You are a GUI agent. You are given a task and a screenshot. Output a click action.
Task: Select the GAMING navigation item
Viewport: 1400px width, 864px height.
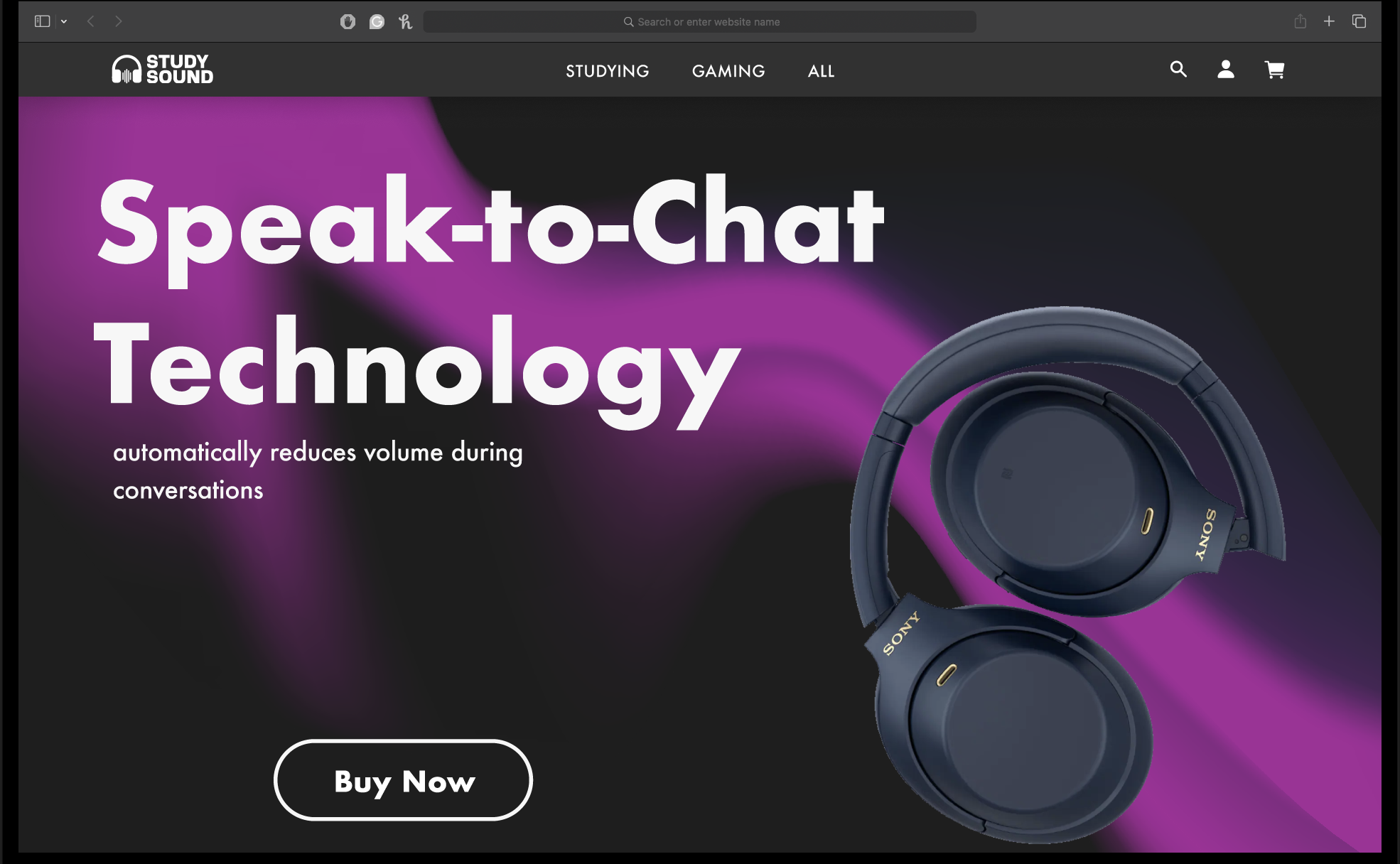728,71
